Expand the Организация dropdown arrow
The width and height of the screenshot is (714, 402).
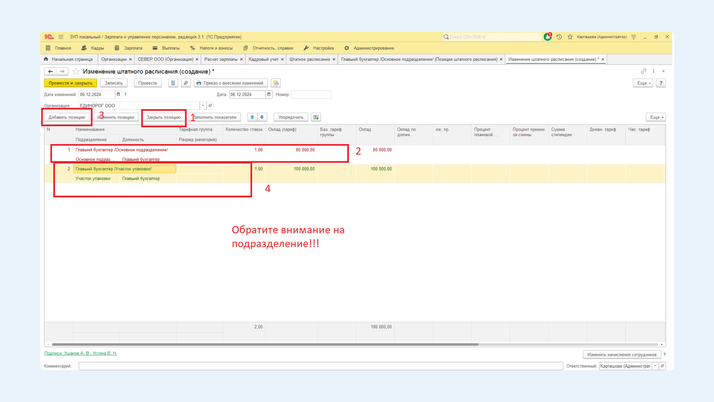pyautogui.click(x=202, y=105)
